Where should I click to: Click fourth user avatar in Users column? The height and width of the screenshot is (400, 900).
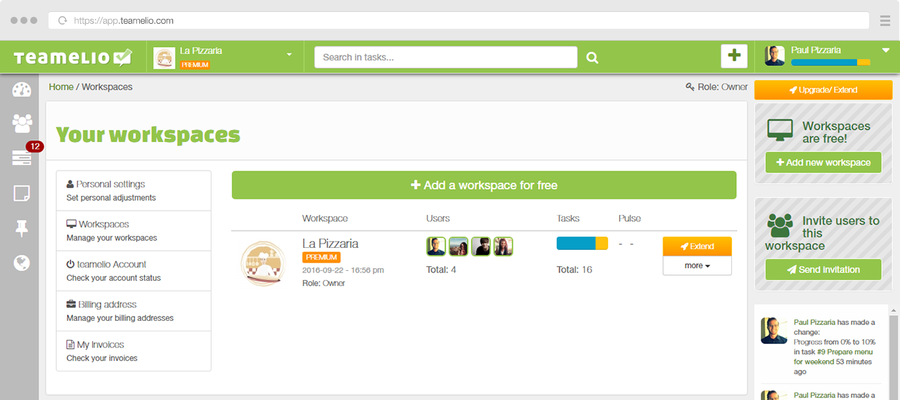coord(503,246)
